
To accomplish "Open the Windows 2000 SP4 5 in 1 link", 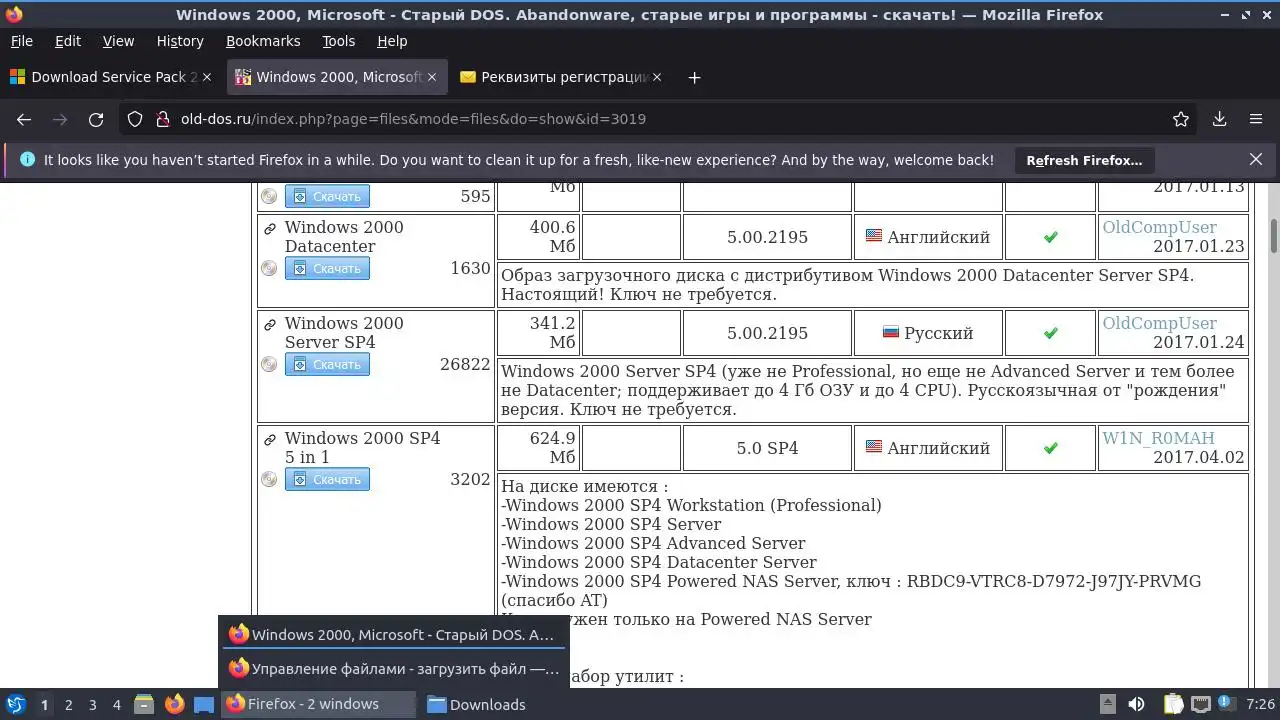I will click(x=362, y=447).
